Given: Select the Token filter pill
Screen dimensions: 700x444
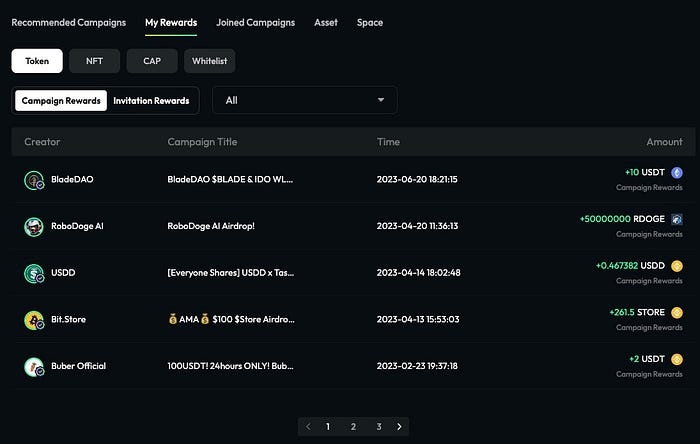Looking at the screenshot, I should pyautogui.click(x=37, y=61).
